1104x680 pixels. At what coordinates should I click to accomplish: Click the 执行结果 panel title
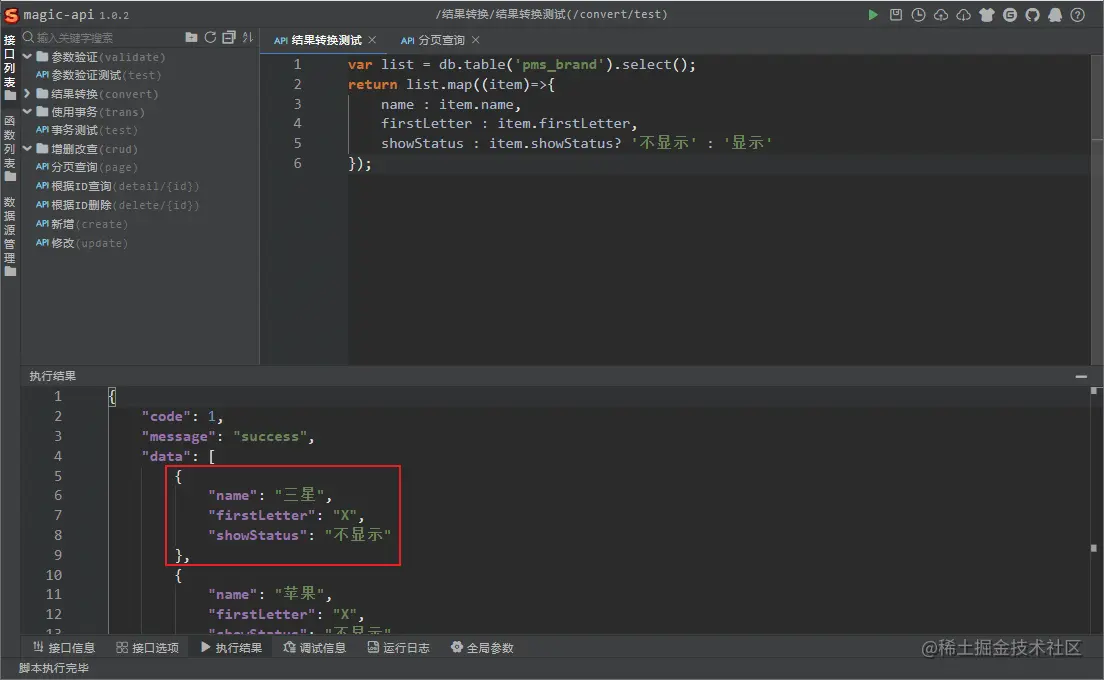[53, 377]
